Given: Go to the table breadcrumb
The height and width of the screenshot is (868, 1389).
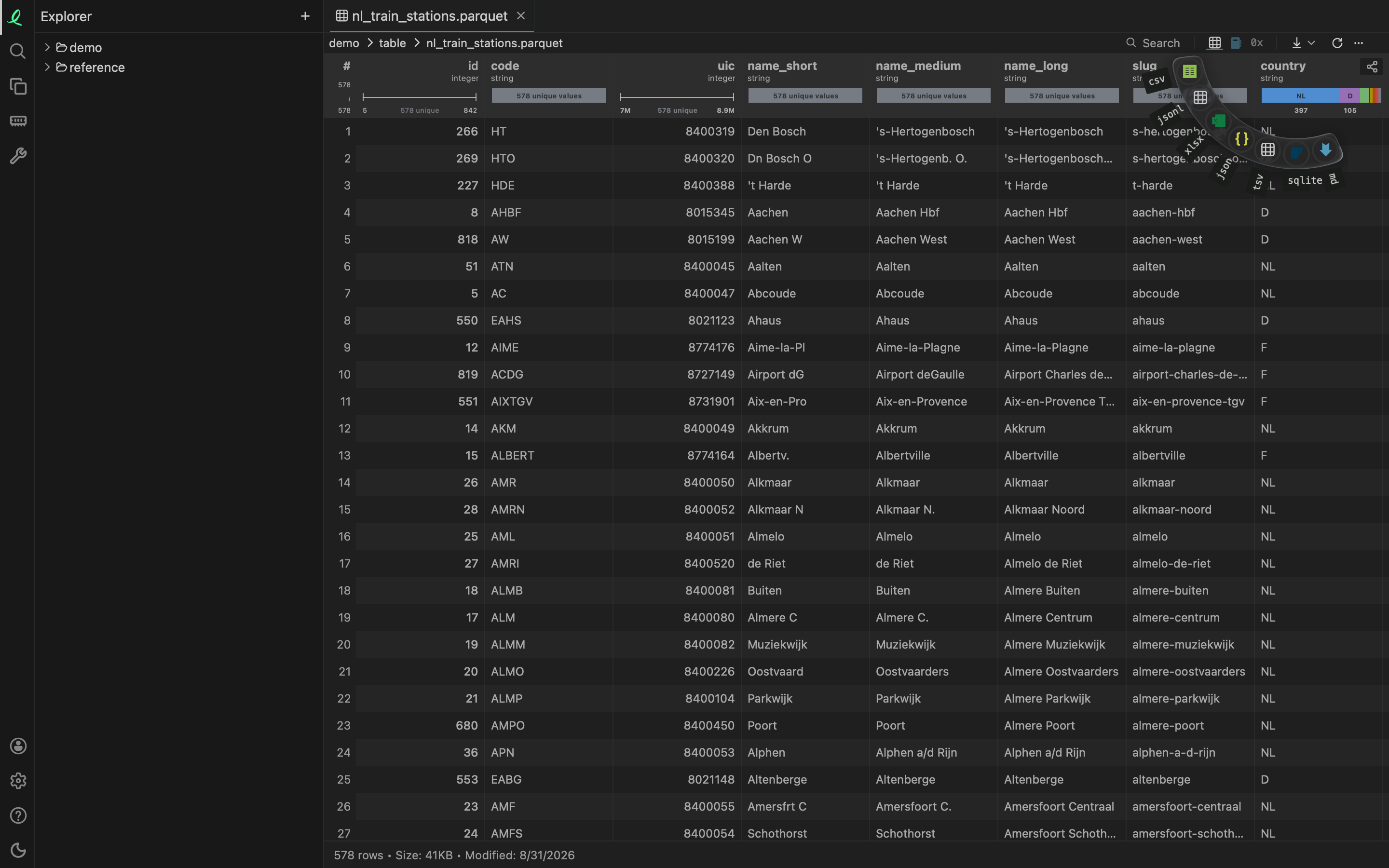Looking at the screenshot, I should [x=392, y=43].
